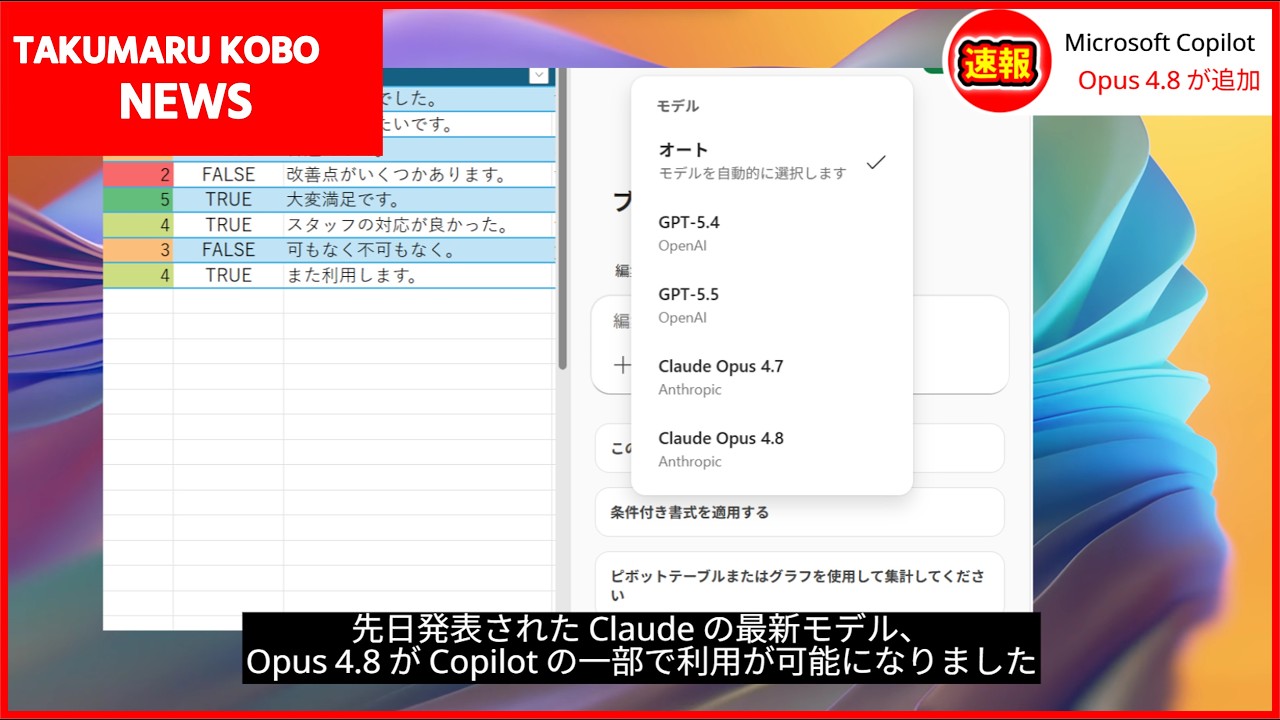Click TRUE in the また利用します row
The width and height of the screenshot is (1280, 720).
click(228, 275)
